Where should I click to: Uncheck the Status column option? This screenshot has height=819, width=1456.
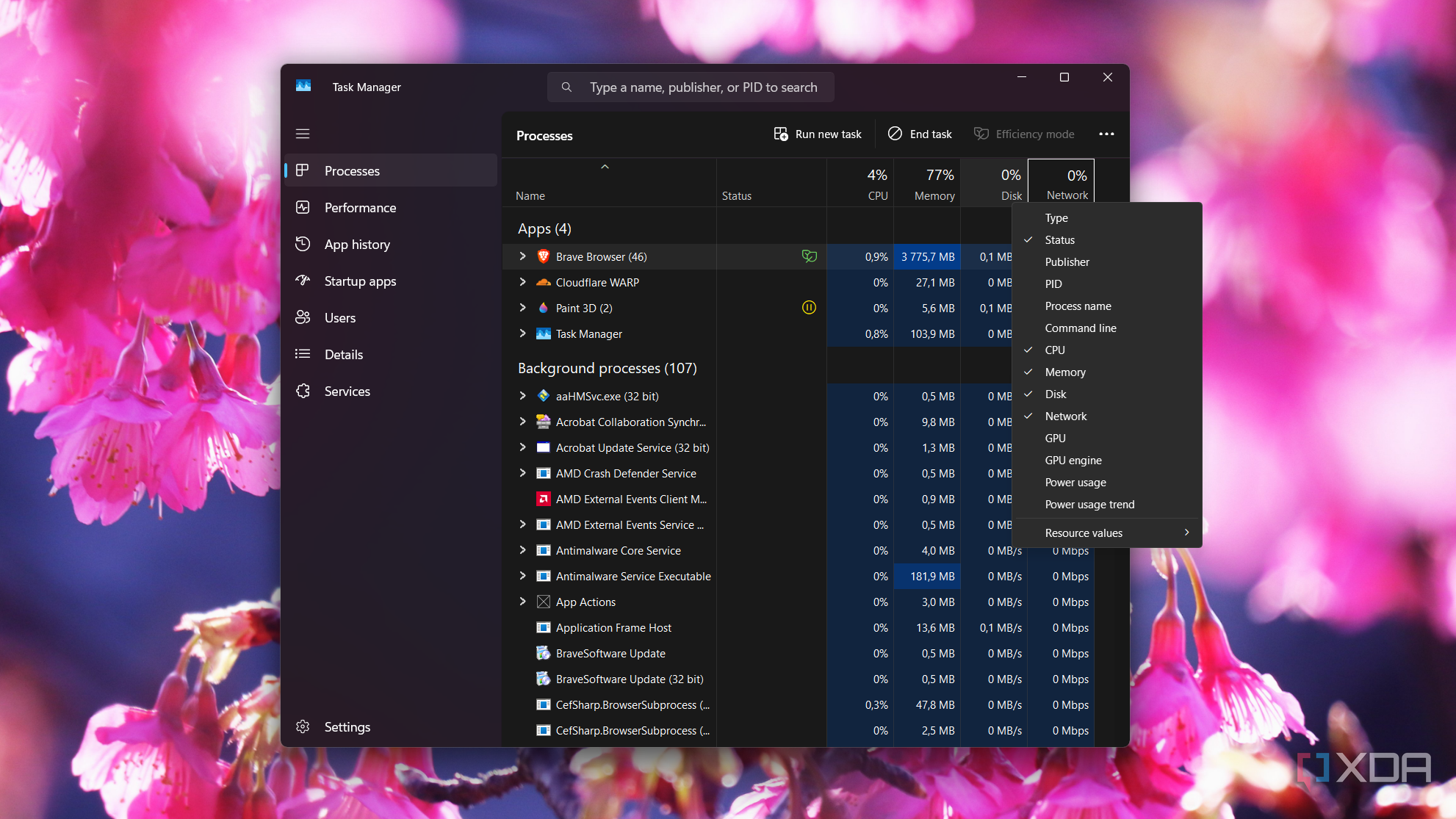tap(1106, 240)
